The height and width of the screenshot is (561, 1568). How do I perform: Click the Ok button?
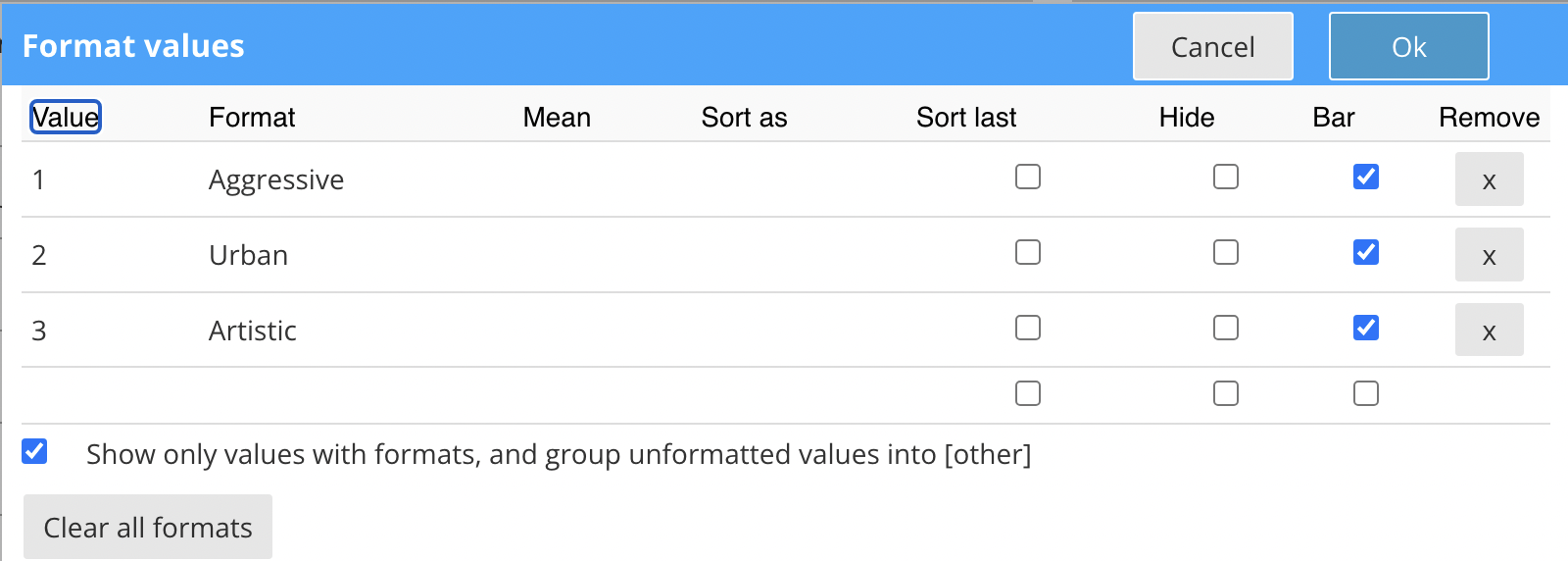[1408, 46]
